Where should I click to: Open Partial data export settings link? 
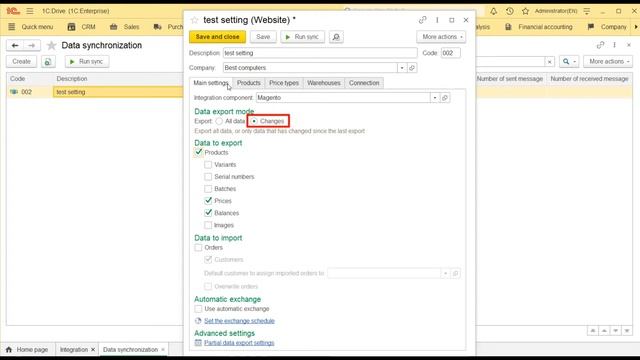point(239,343)
